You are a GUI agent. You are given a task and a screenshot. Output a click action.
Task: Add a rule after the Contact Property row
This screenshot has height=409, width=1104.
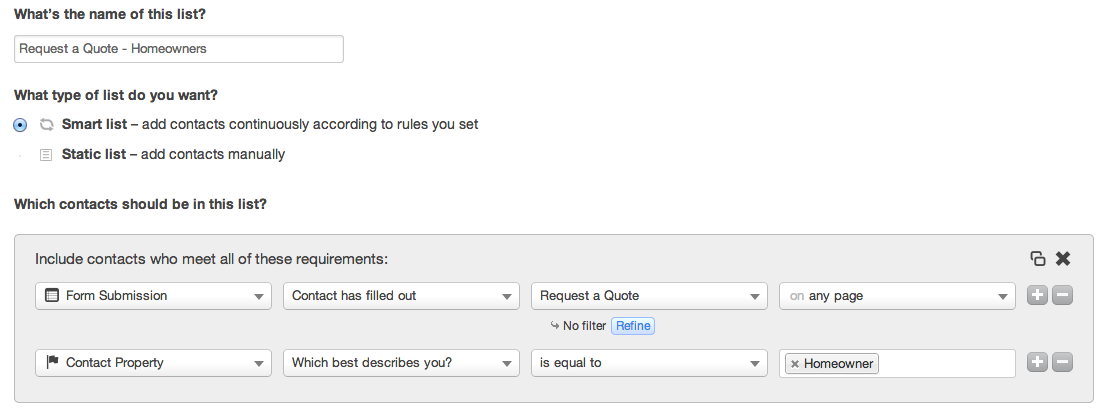tap(1037, 363)
